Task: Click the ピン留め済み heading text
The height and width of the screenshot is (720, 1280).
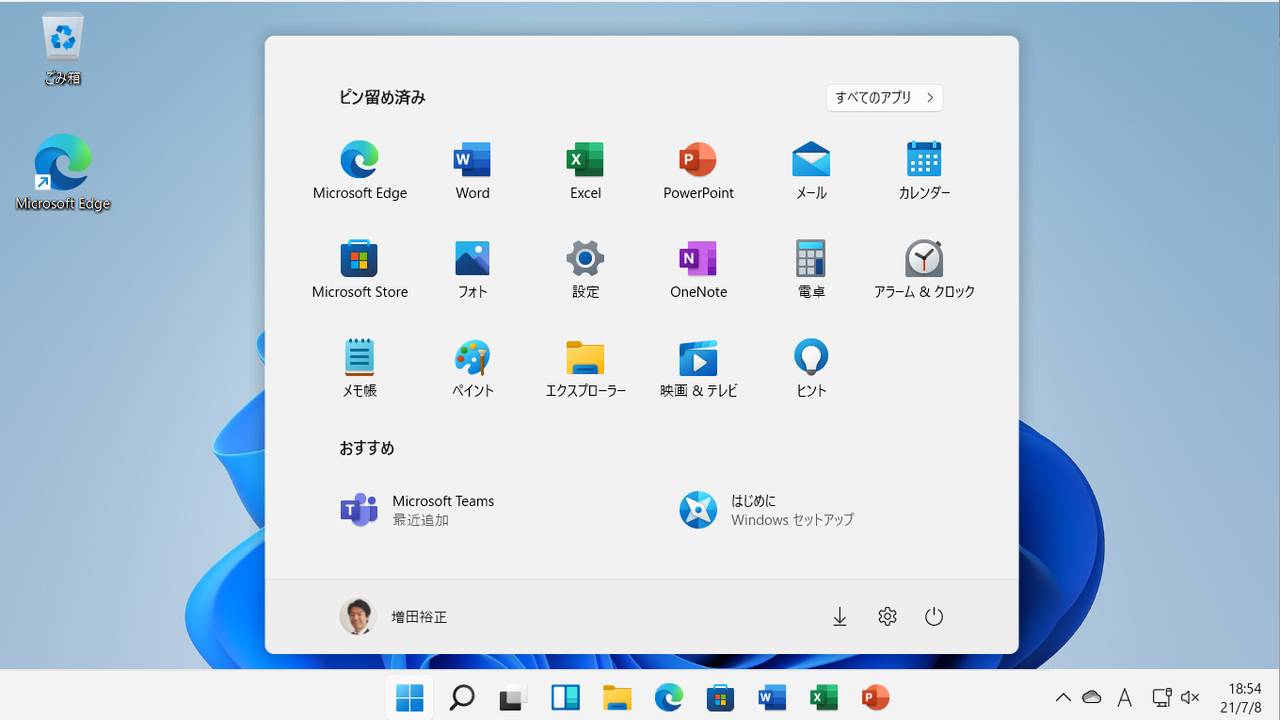Action: pyautogui.click(x=382, y=97)
